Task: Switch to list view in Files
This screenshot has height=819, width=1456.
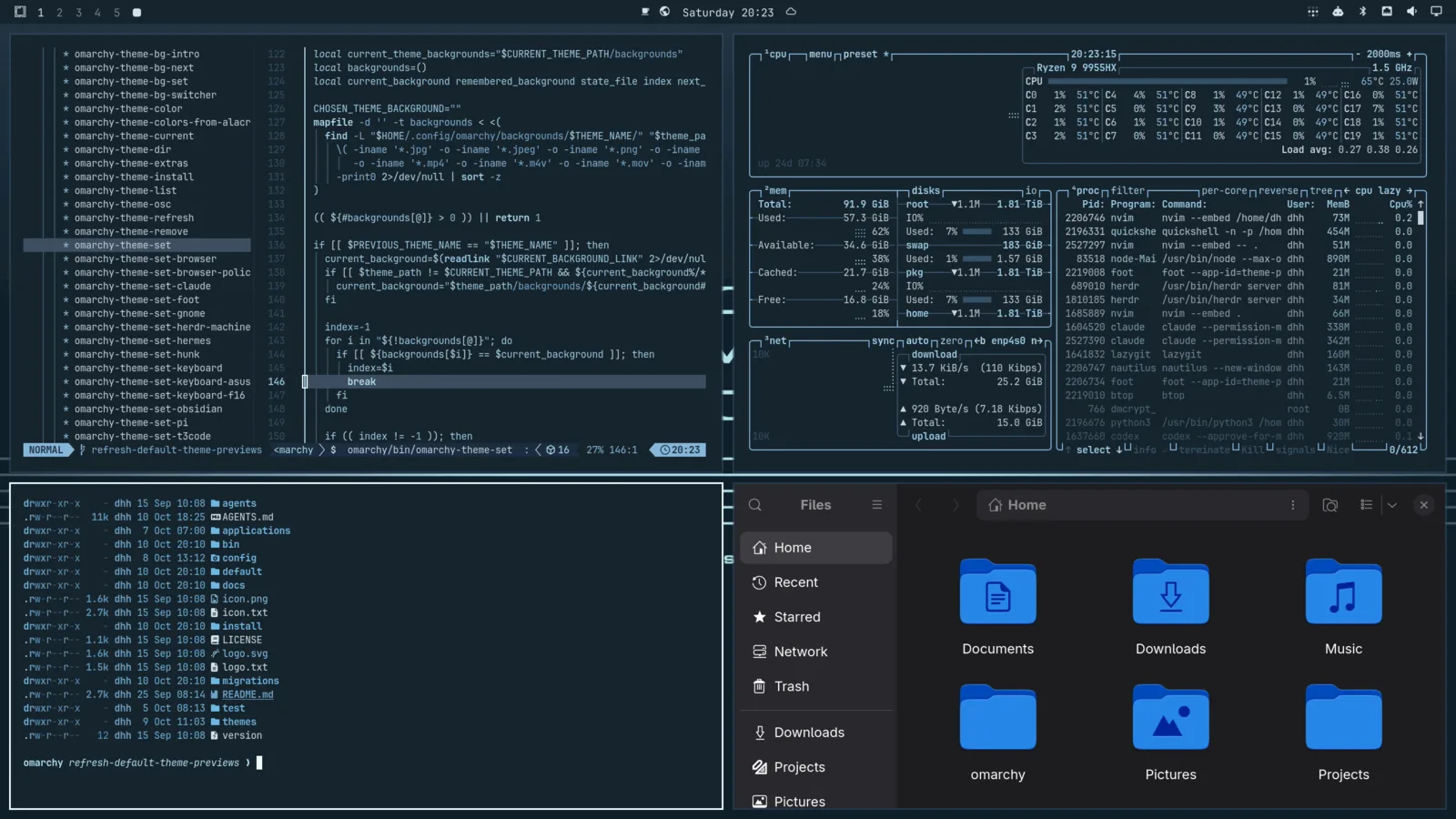Action: click(x=1366, y=505)
